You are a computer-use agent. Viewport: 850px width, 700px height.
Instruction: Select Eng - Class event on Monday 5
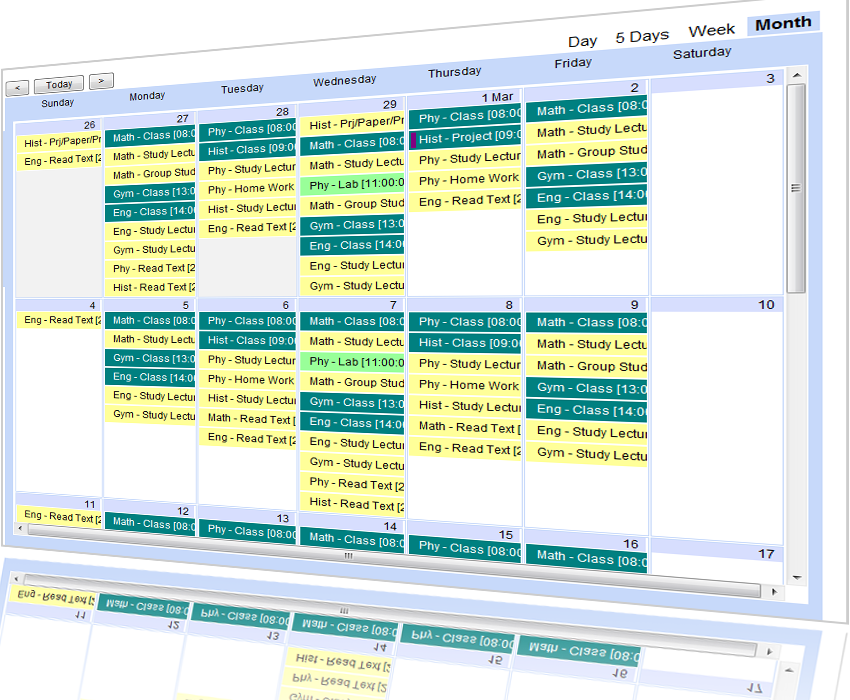pos(150,377)
